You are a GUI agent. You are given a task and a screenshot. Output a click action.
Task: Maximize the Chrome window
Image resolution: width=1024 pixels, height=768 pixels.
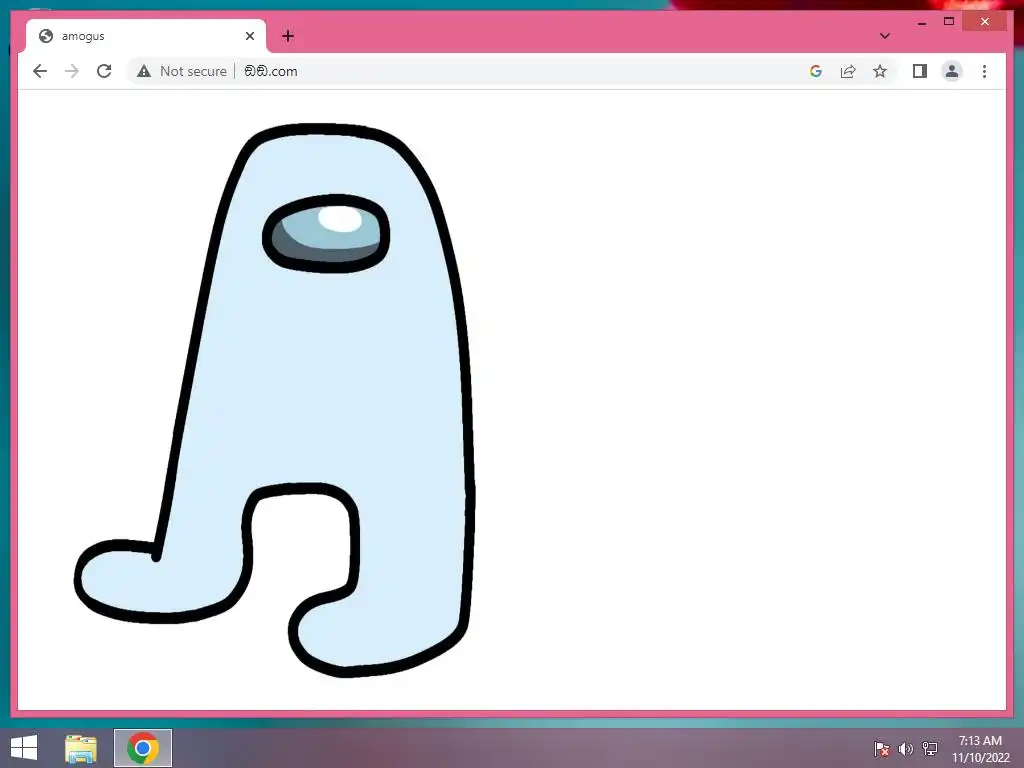coord(949,22)
